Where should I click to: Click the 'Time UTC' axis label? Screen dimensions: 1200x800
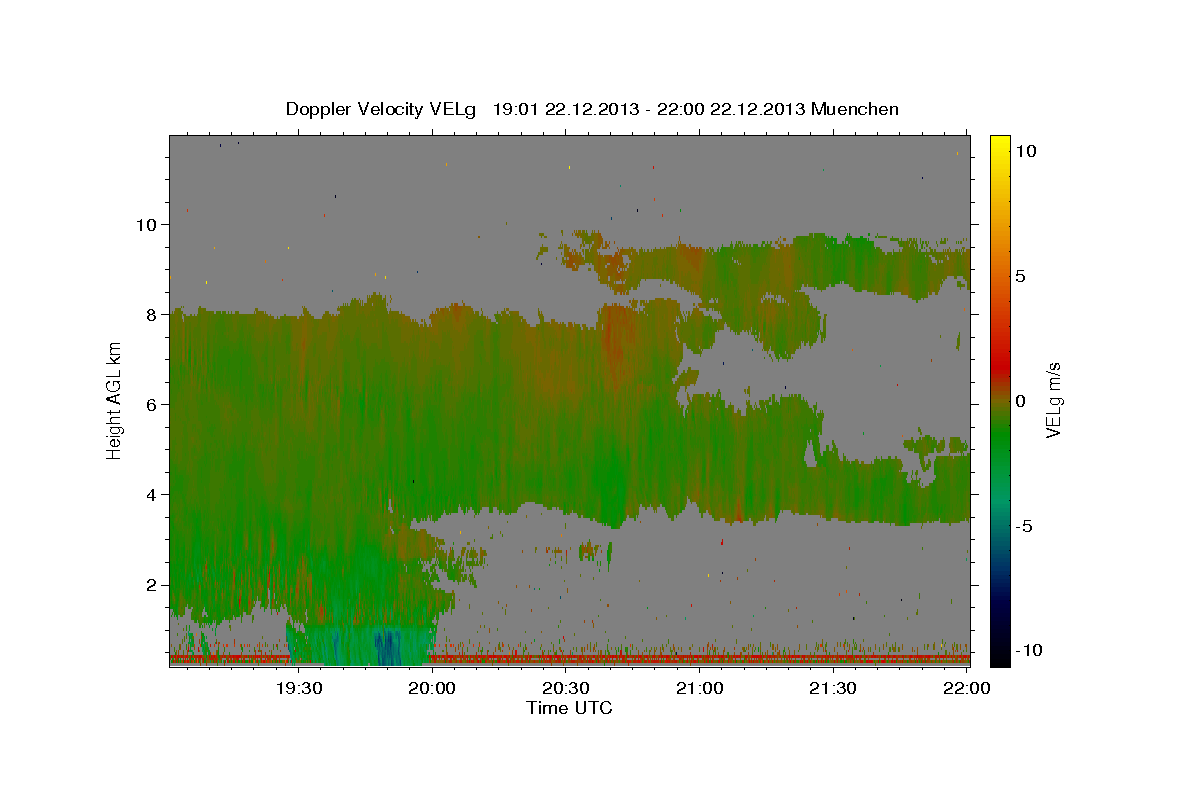click(x=569, y=708)
